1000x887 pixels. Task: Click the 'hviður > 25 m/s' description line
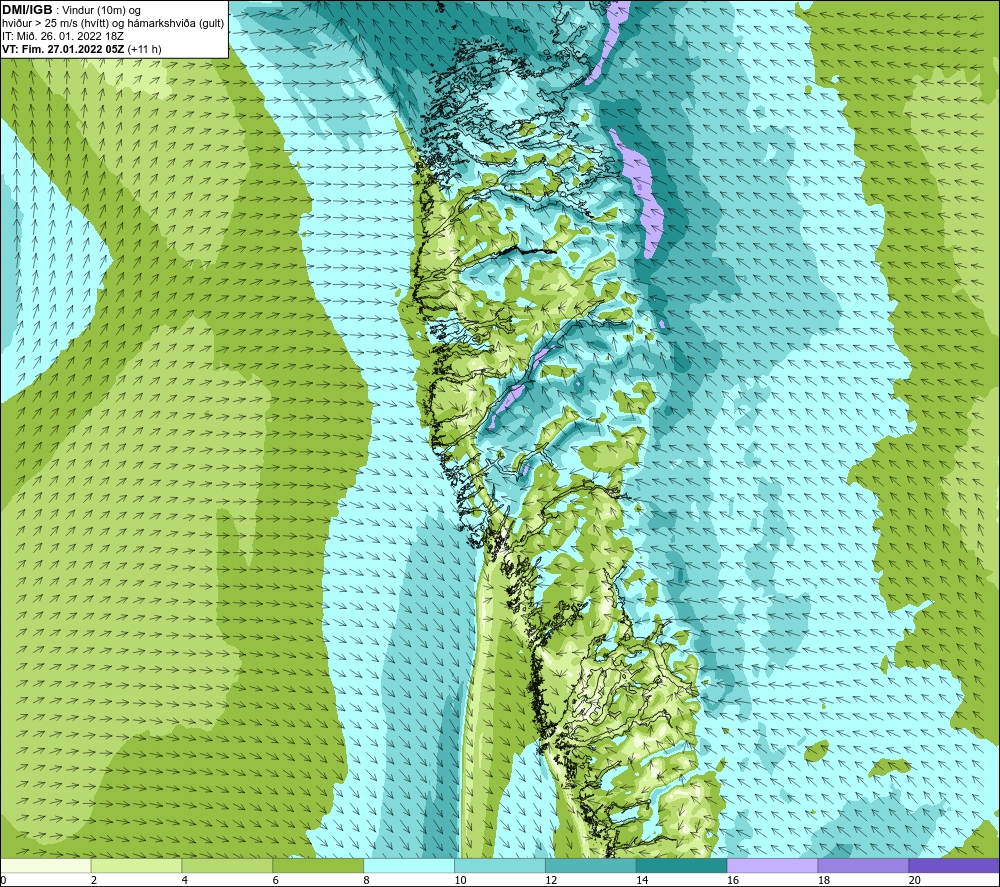pos(113,23)
